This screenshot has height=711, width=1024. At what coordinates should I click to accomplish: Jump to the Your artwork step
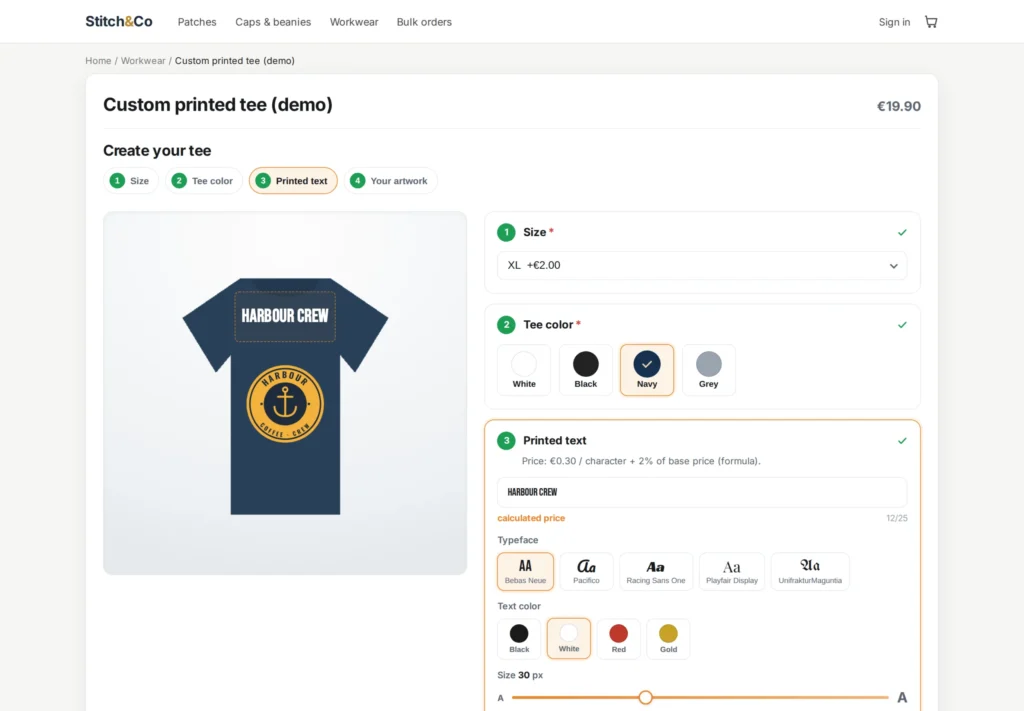[x=391, y=181]
